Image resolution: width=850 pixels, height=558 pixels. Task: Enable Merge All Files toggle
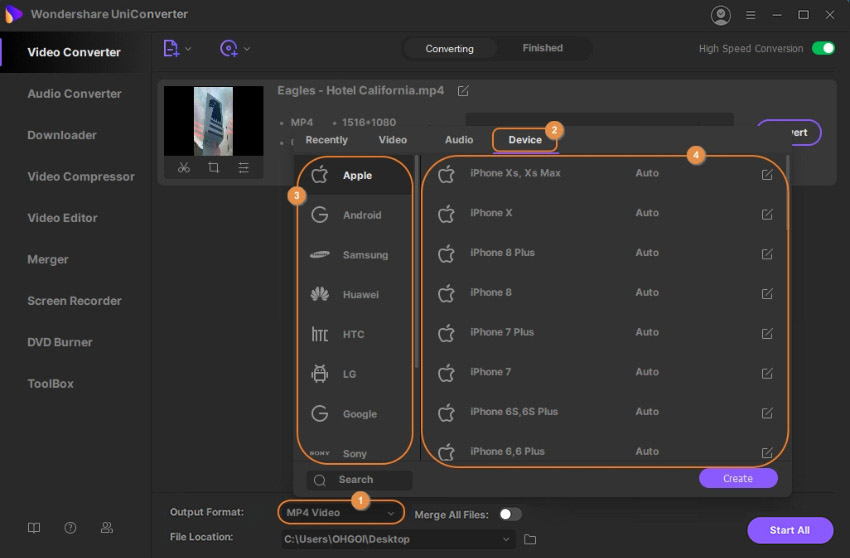[x=510, y=514]
